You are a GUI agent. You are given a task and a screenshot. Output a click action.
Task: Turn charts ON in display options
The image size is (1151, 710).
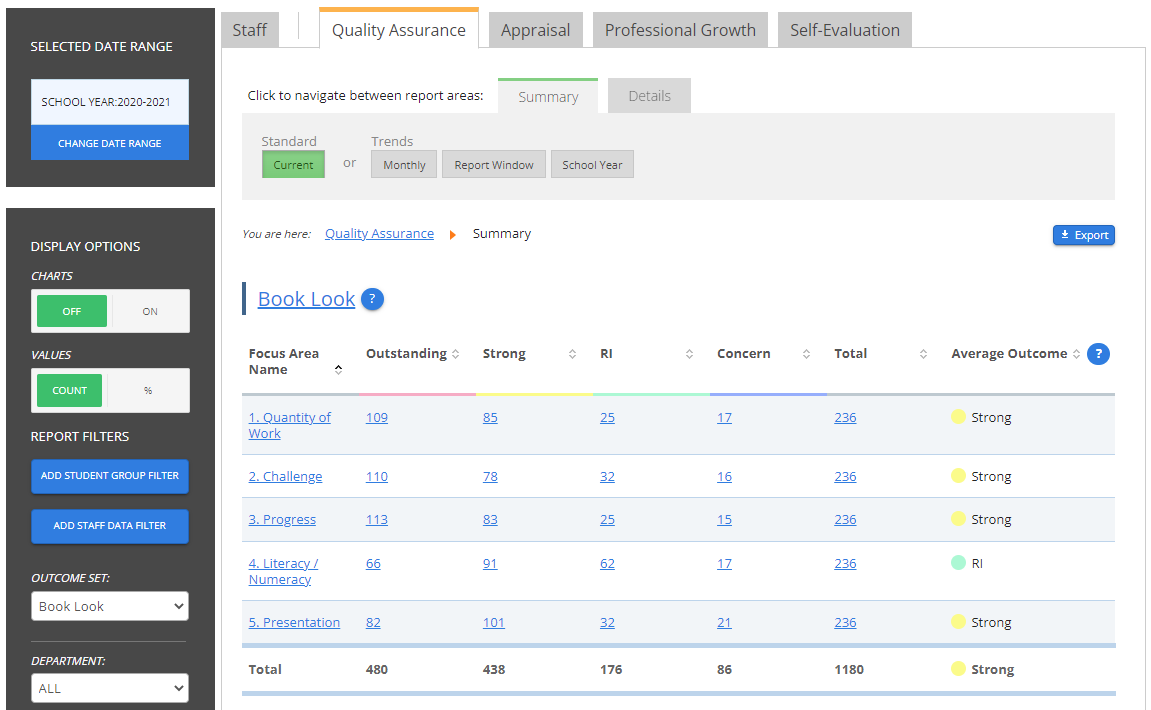[150, 311]
